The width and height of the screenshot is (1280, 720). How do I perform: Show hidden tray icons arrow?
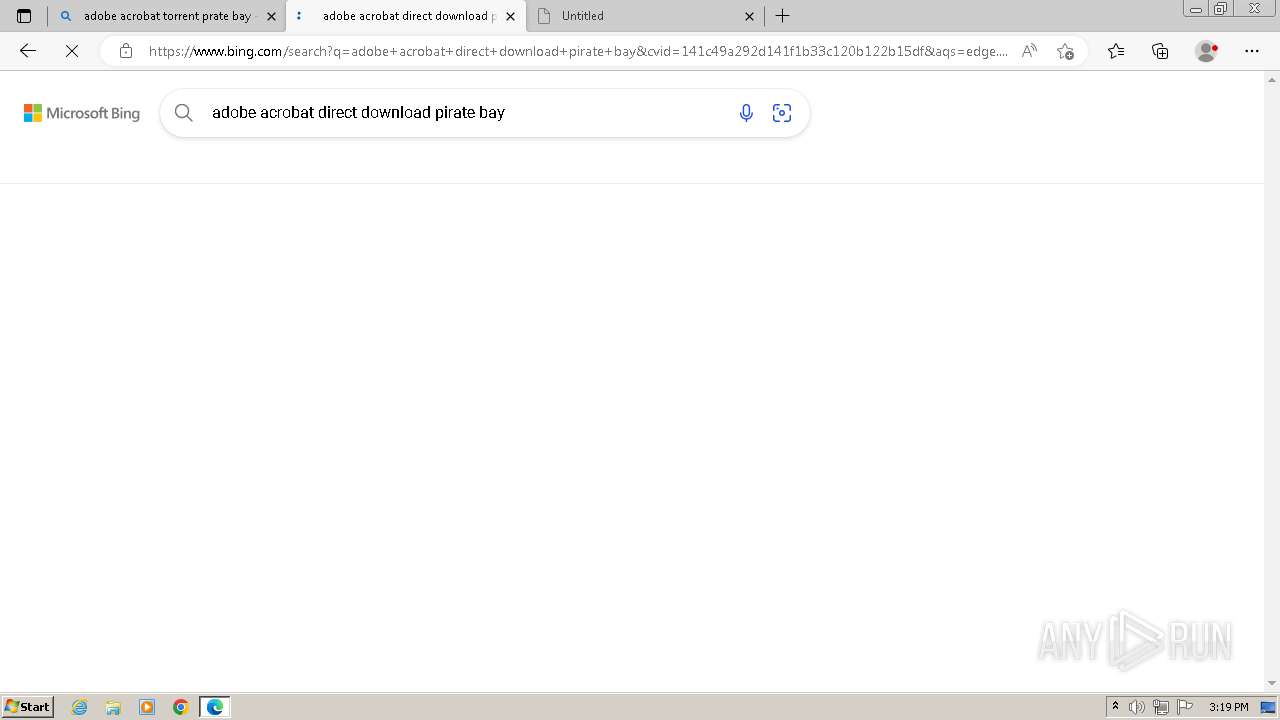tap(1115, 707)
